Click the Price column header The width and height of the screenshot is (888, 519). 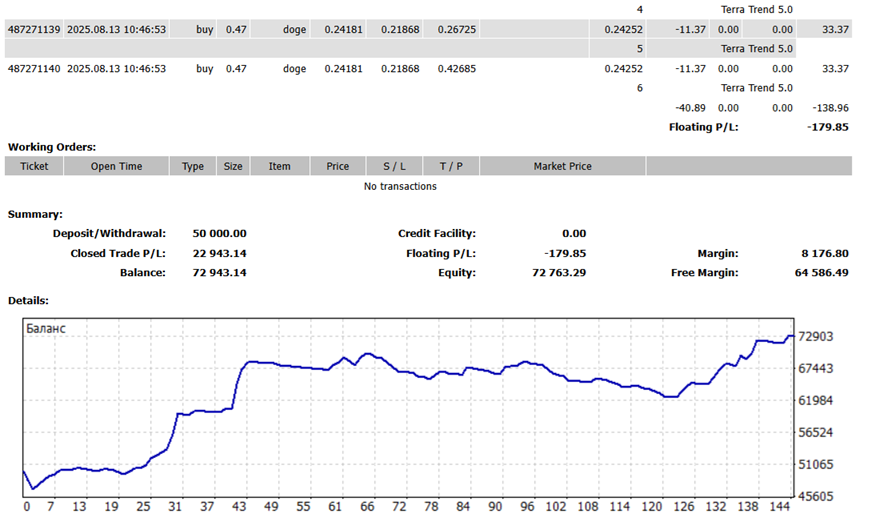(x=338, y=166)
